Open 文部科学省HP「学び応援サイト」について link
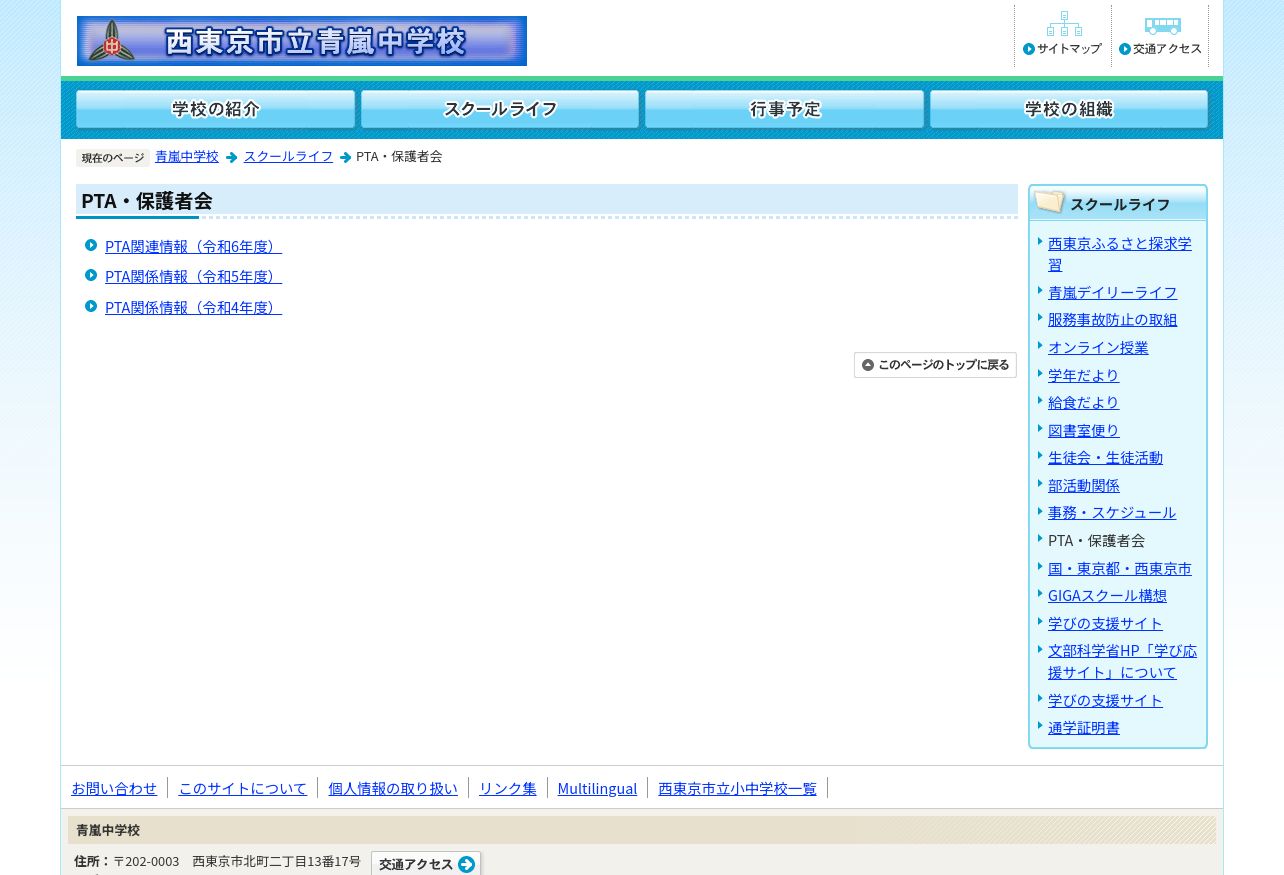1284x875 pixels. coord(1122,661)
